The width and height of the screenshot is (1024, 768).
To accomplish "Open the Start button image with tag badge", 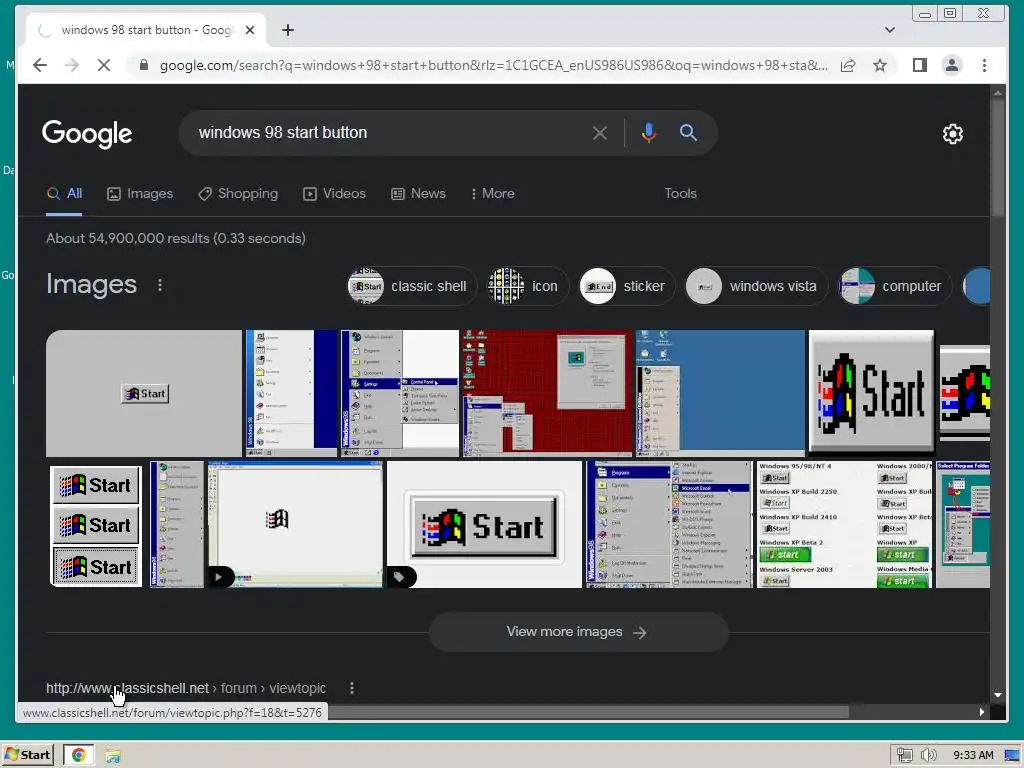I will [484, 524].
